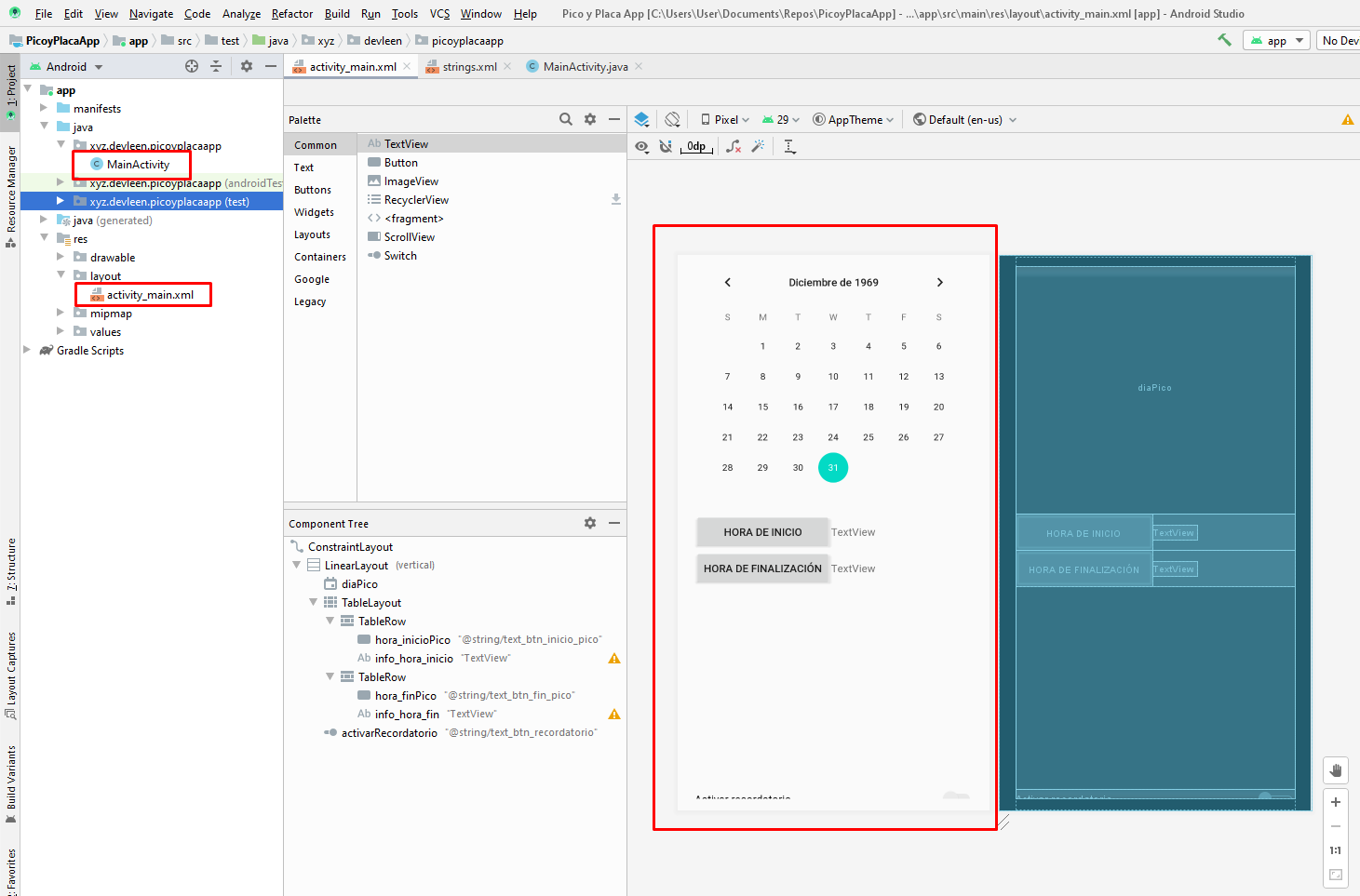Image resolution: width=1360 pixels, height=896 pixels.
Task: Open the API 29 version dropdown
Action: (780, 119)
